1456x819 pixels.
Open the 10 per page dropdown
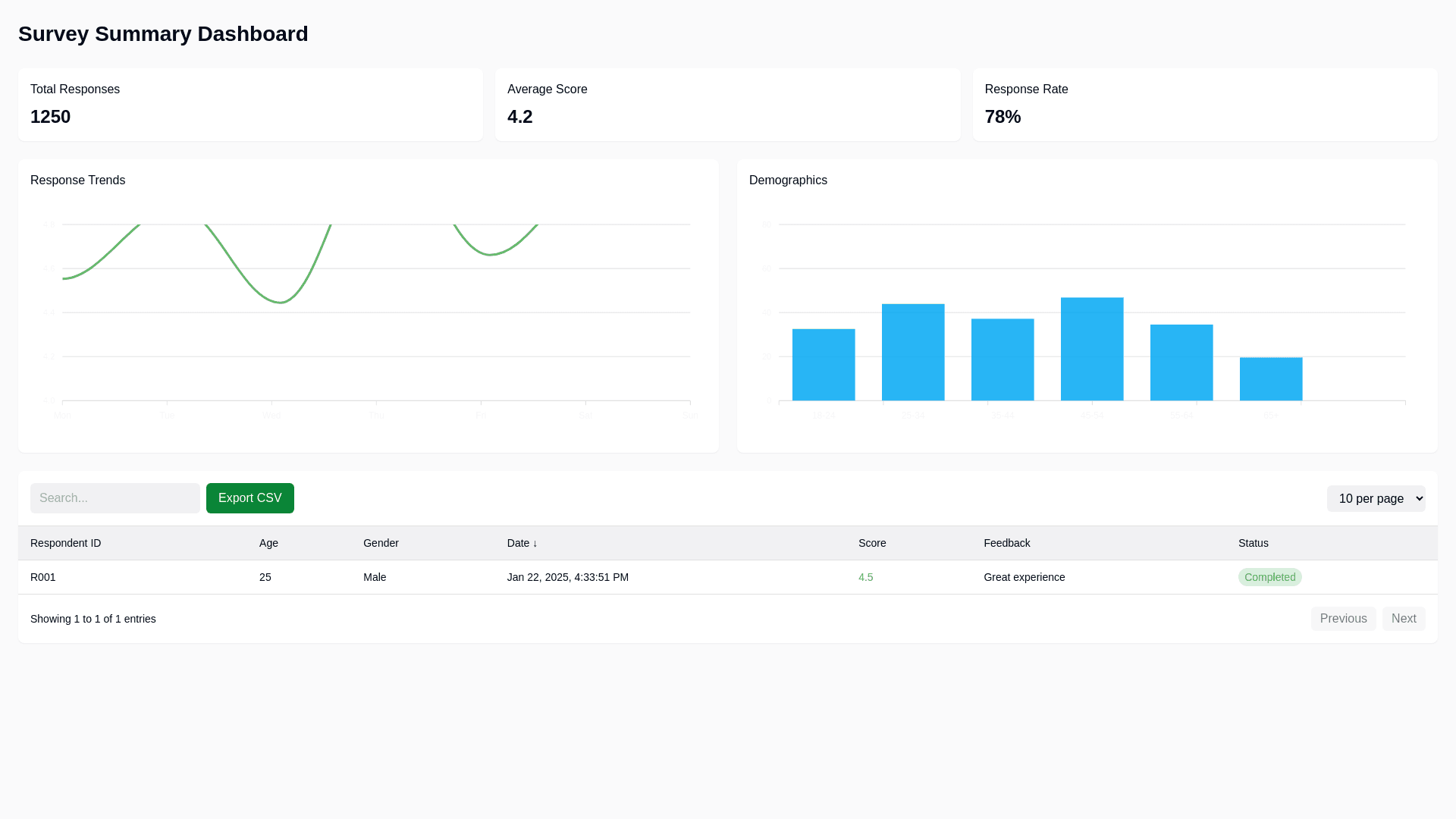click(x=1376, y=498)
